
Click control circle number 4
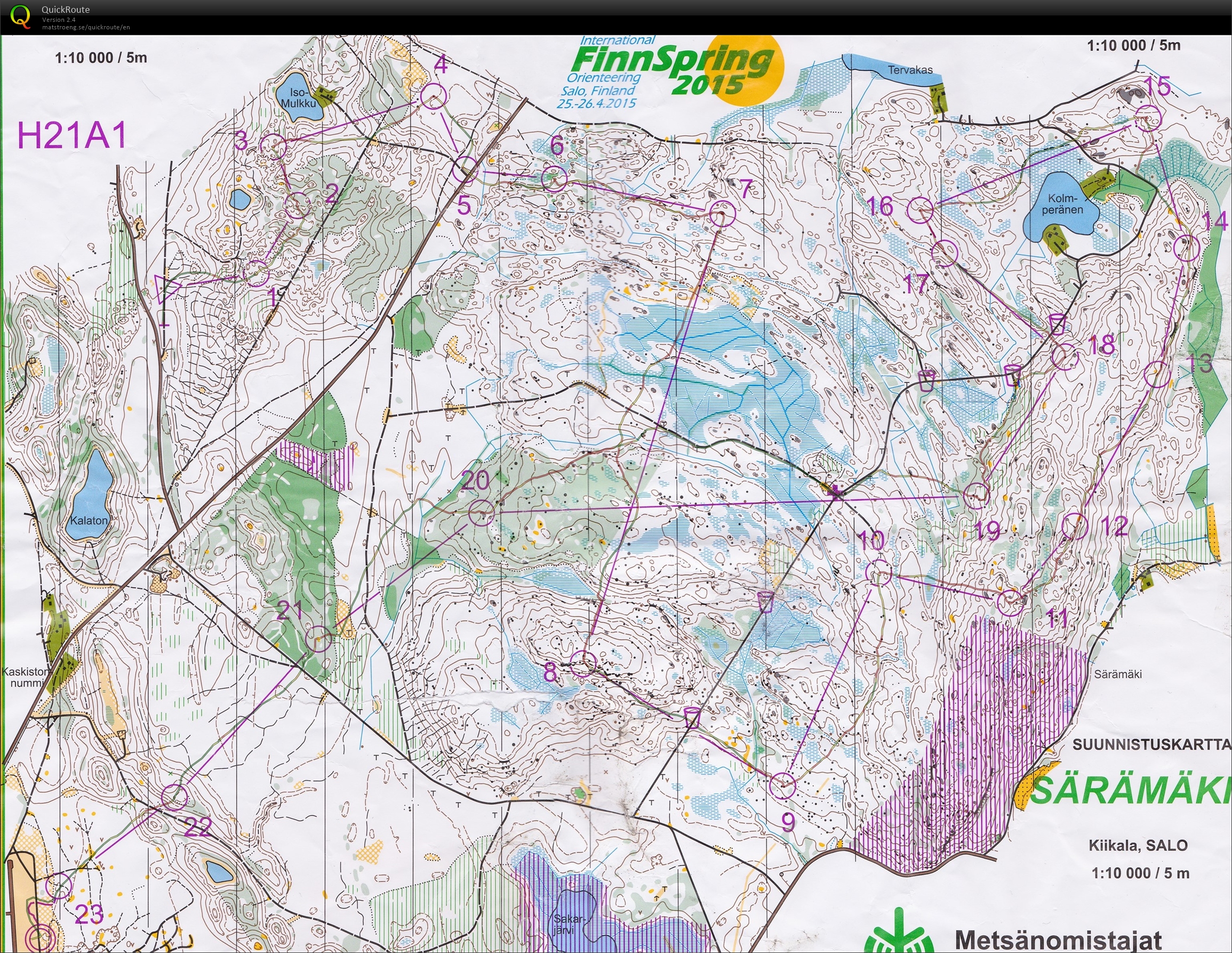pyautogui.click(x=434, y=96)
